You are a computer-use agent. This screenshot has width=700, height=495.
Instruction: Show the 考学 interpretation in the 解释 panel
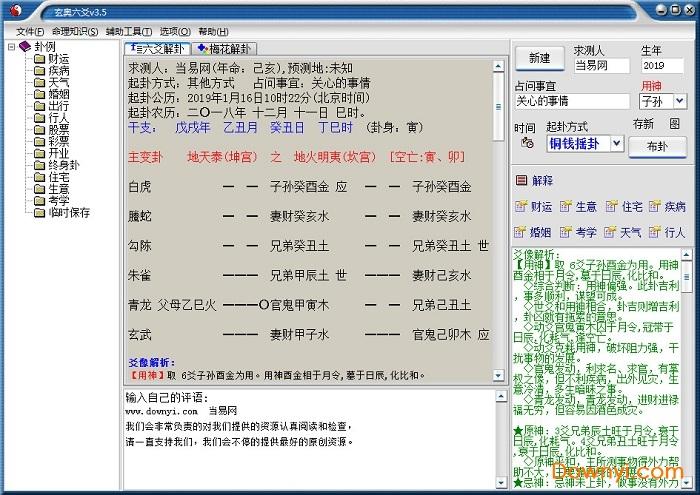[578, 232]
